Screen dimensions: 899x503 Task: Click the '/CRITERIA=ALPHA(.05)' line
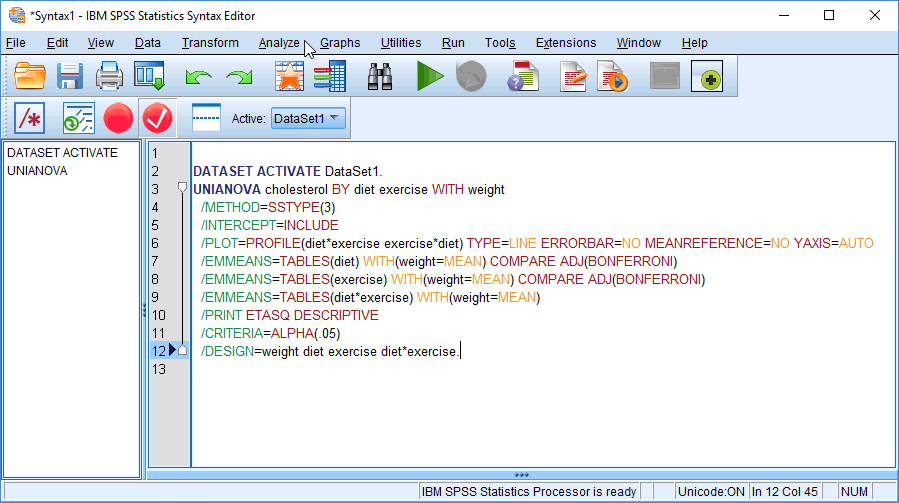(271, 333)
